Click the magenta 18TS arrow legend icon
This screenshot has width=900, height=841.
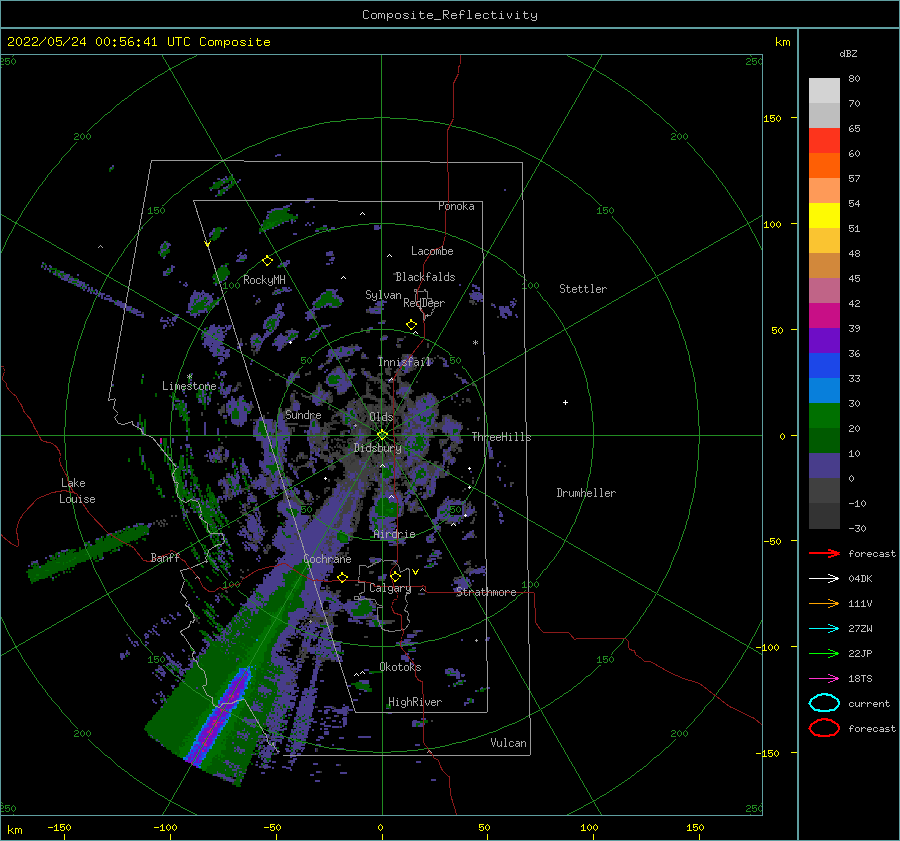824,679
